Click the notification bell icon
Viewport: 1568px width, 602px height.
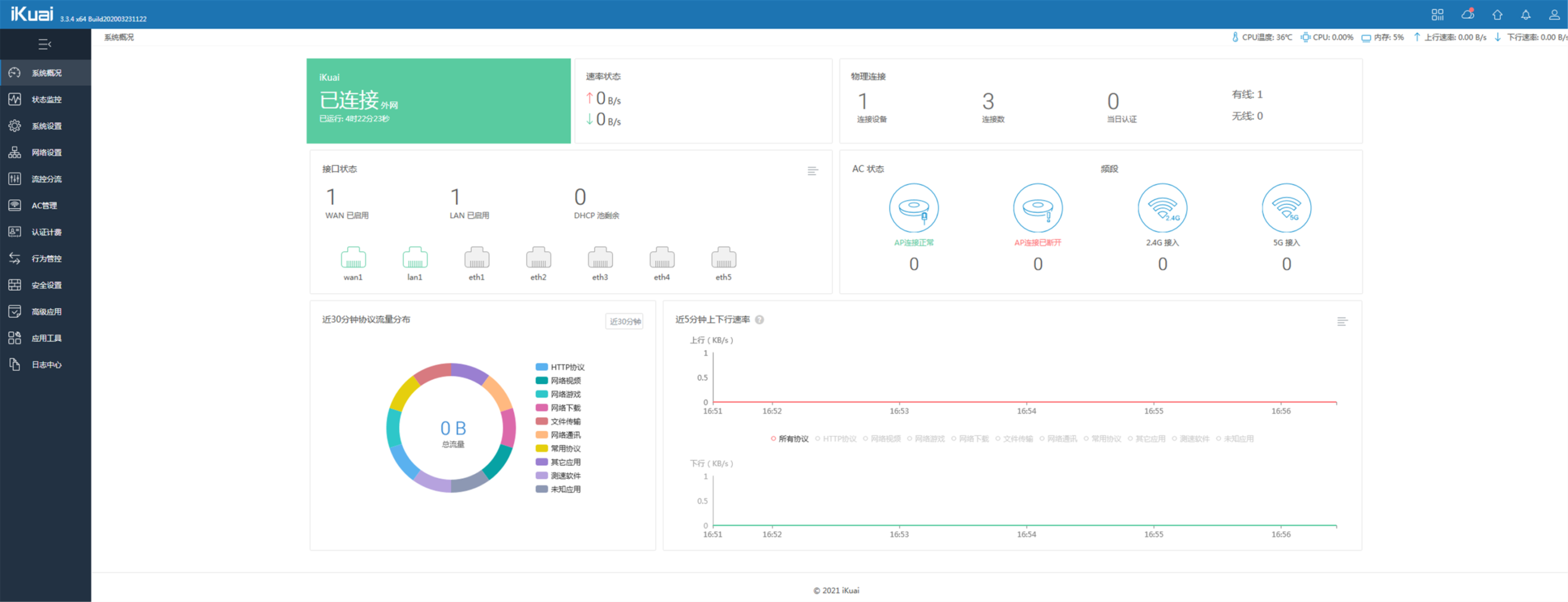pos(1526,15)
